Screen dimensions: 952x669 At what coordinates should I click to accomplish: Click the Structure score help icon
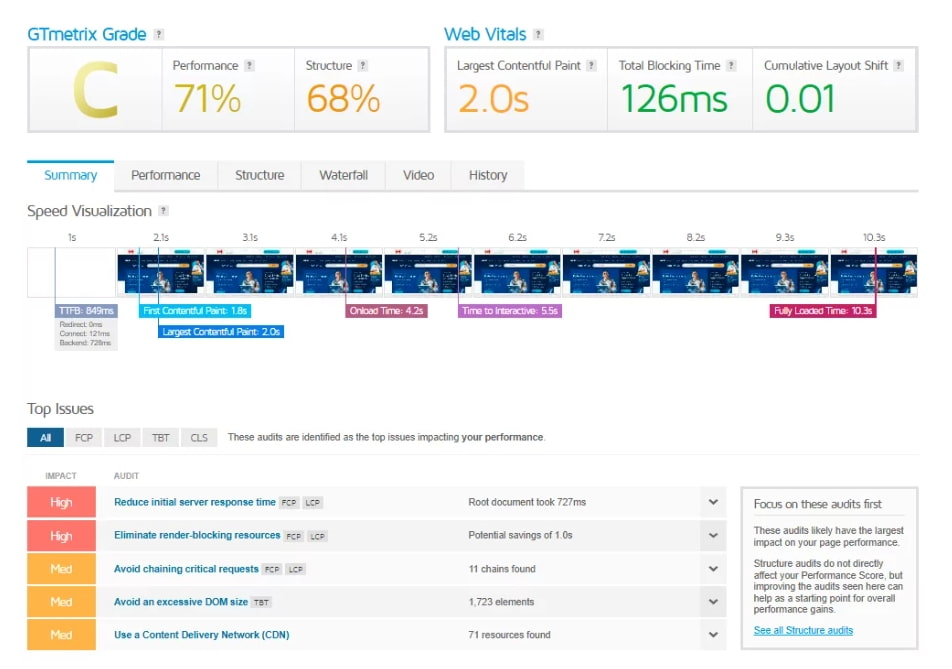(363, 66)
